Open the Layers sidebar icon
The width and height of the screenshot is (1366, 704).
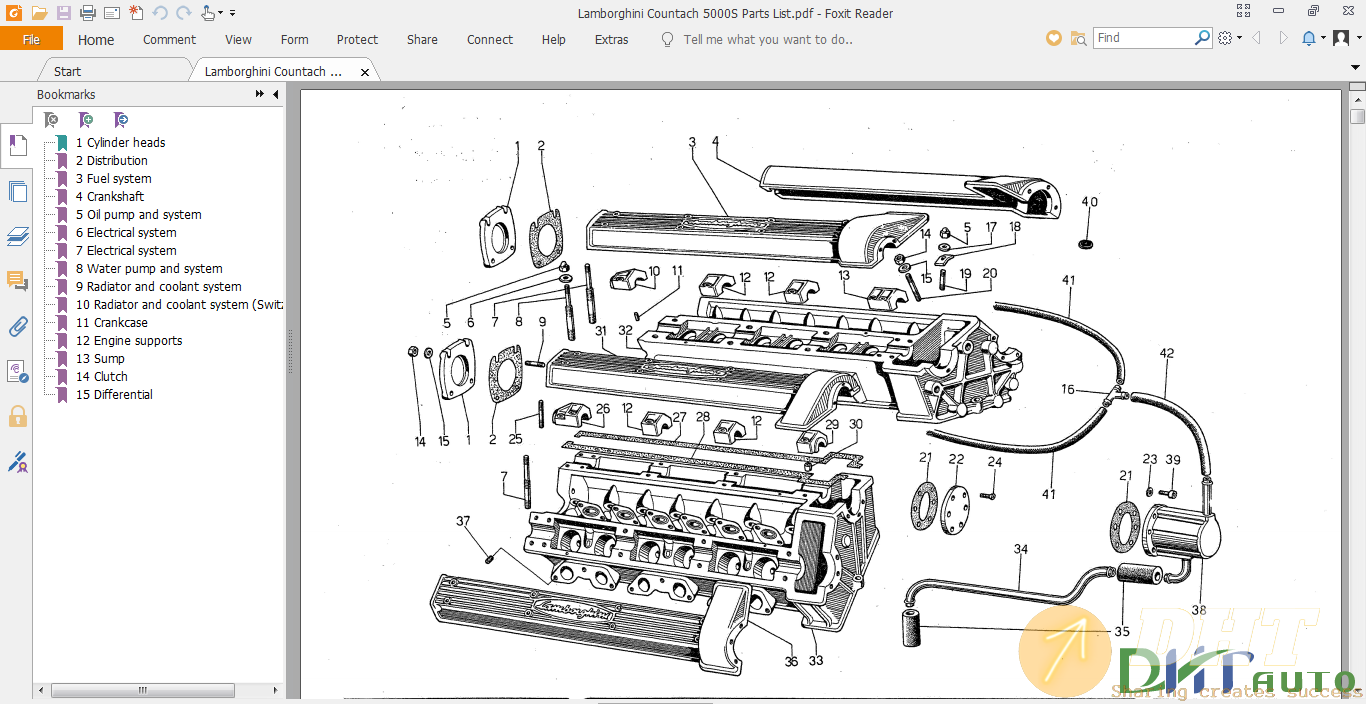[17, 236]
